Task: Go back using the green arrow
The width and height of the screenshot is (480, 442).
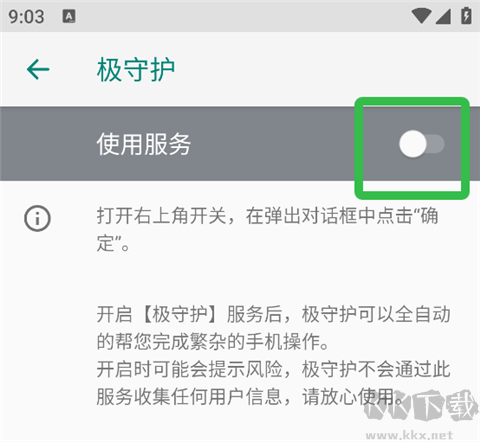Action: tap(38, 69)
